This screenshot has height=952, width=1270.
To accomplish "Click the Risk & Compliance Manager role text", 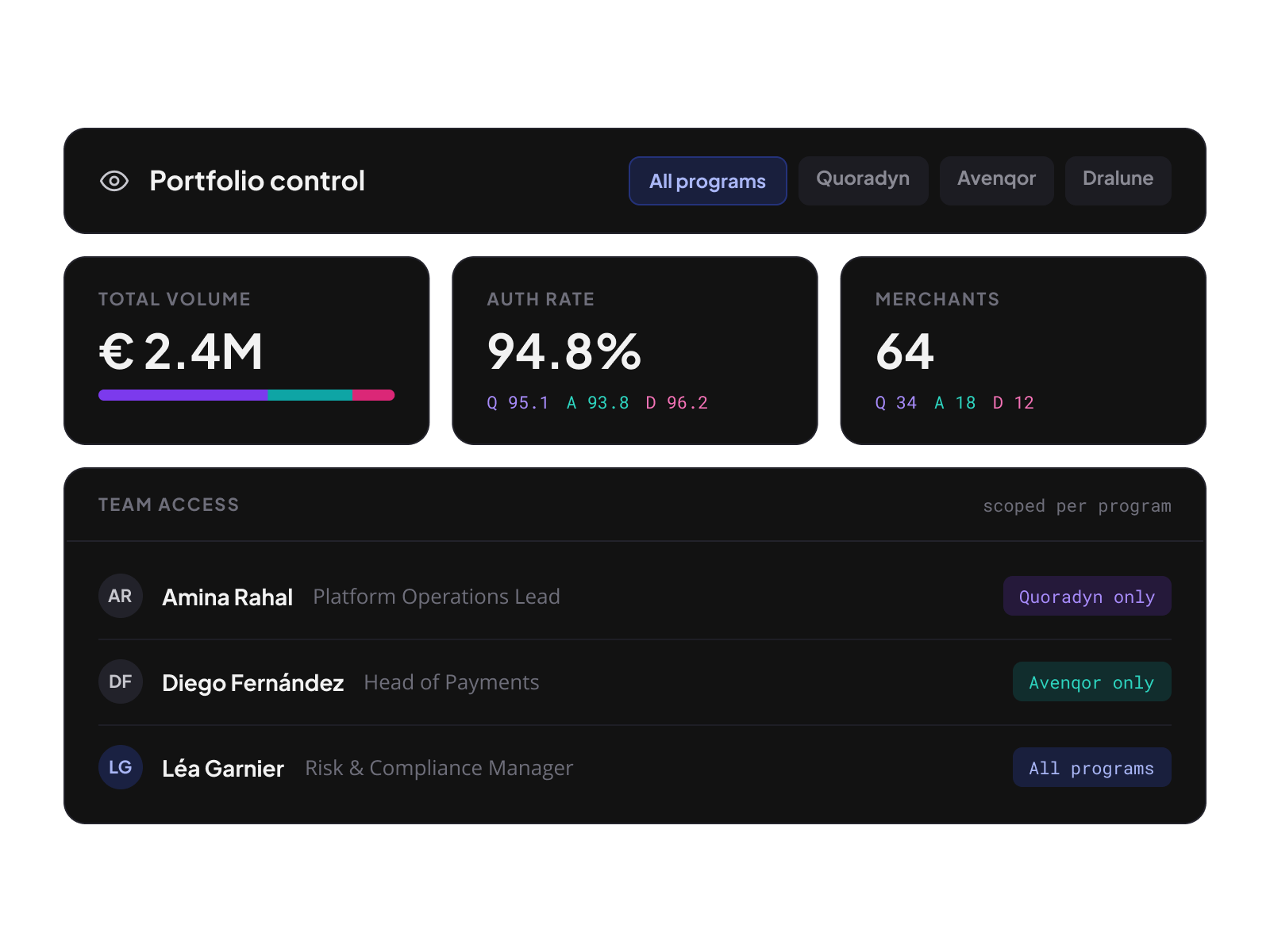I will [439, 768].
